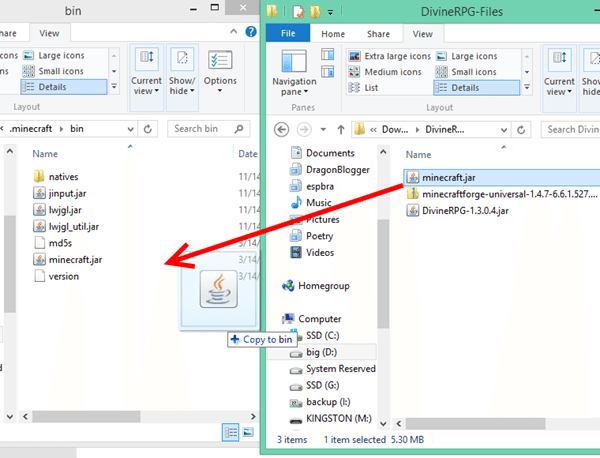
Task: Open Navigation pane dropdown in DivineRPG-Files
Action: point(294,73)
